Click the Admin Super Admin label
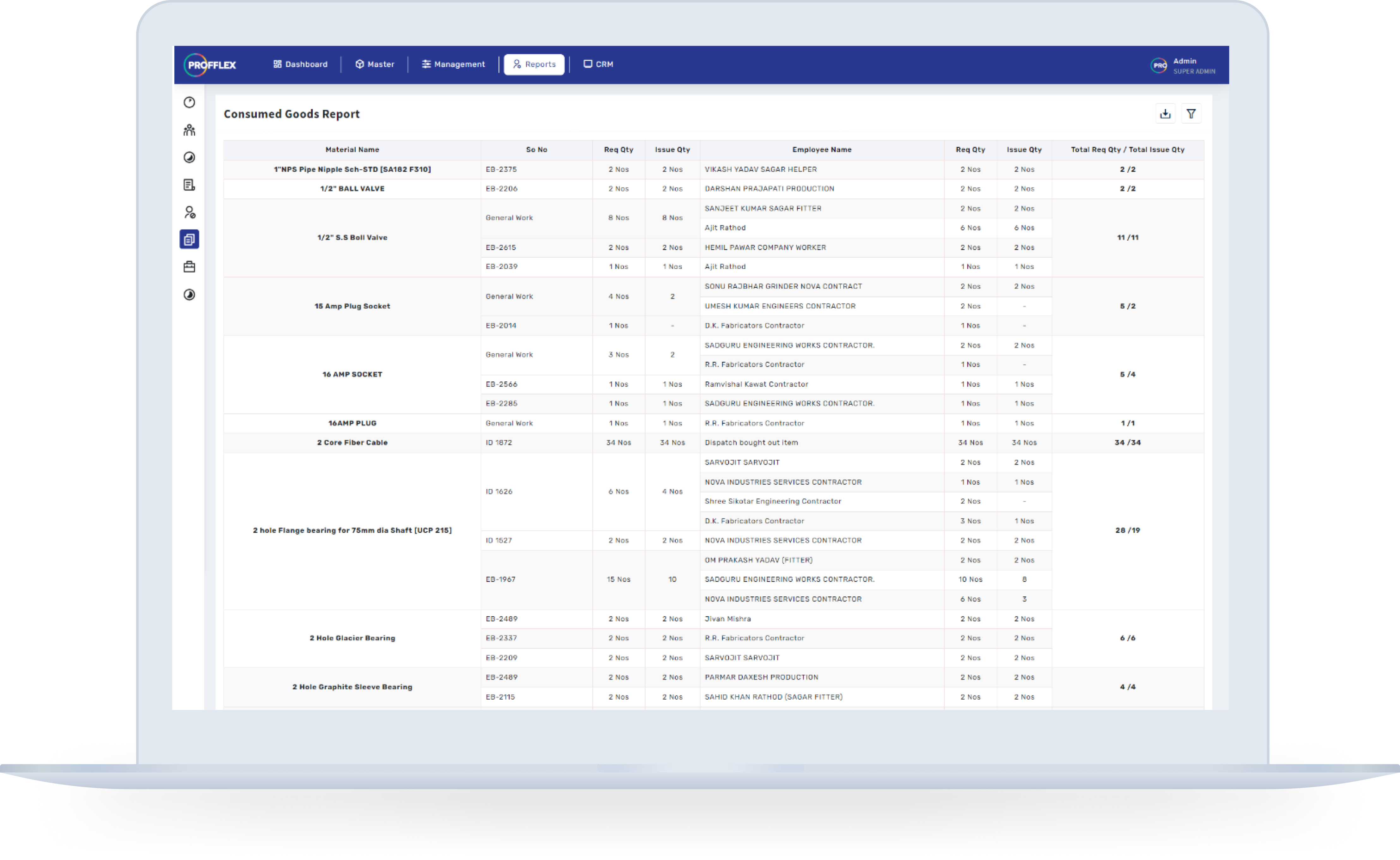 coord(1193,66)
